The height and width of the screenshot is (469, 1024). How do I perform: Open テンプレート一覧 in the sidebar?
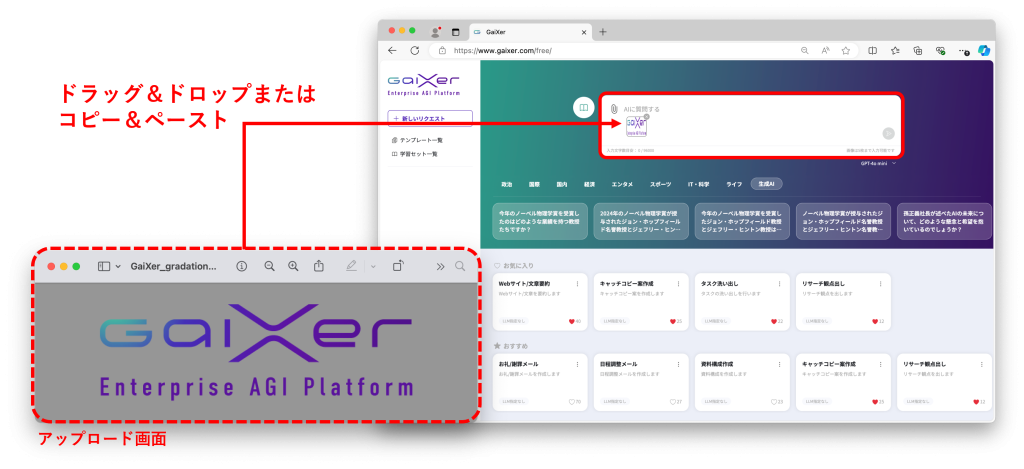(420, 140)
